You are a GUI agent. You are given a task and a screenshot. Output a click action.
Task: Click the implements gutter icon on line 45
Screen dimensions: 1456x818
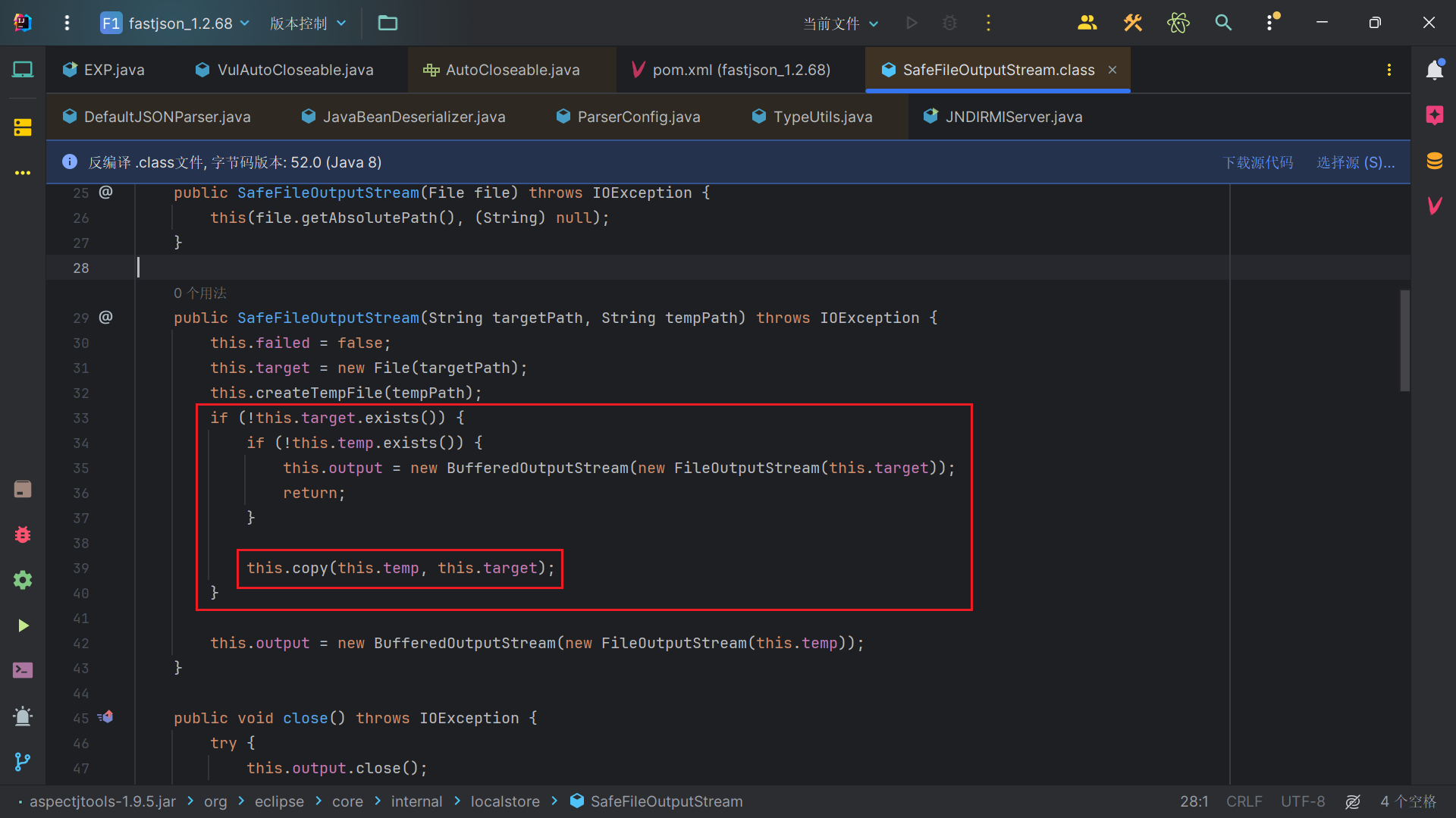105,716
